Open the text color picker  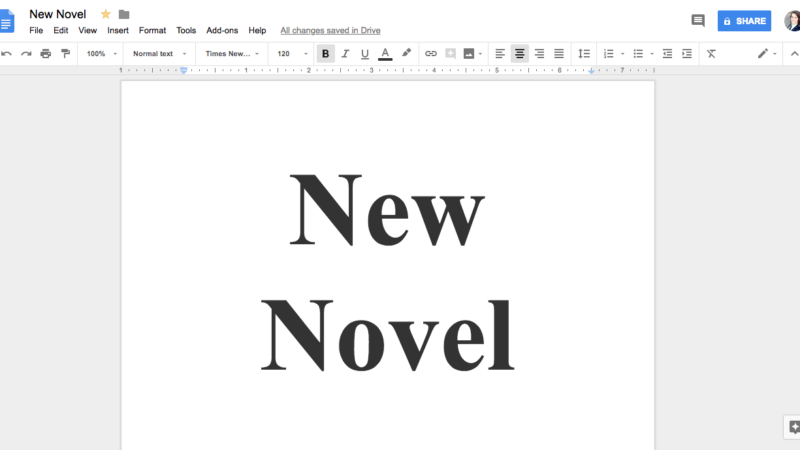point(385,54)
